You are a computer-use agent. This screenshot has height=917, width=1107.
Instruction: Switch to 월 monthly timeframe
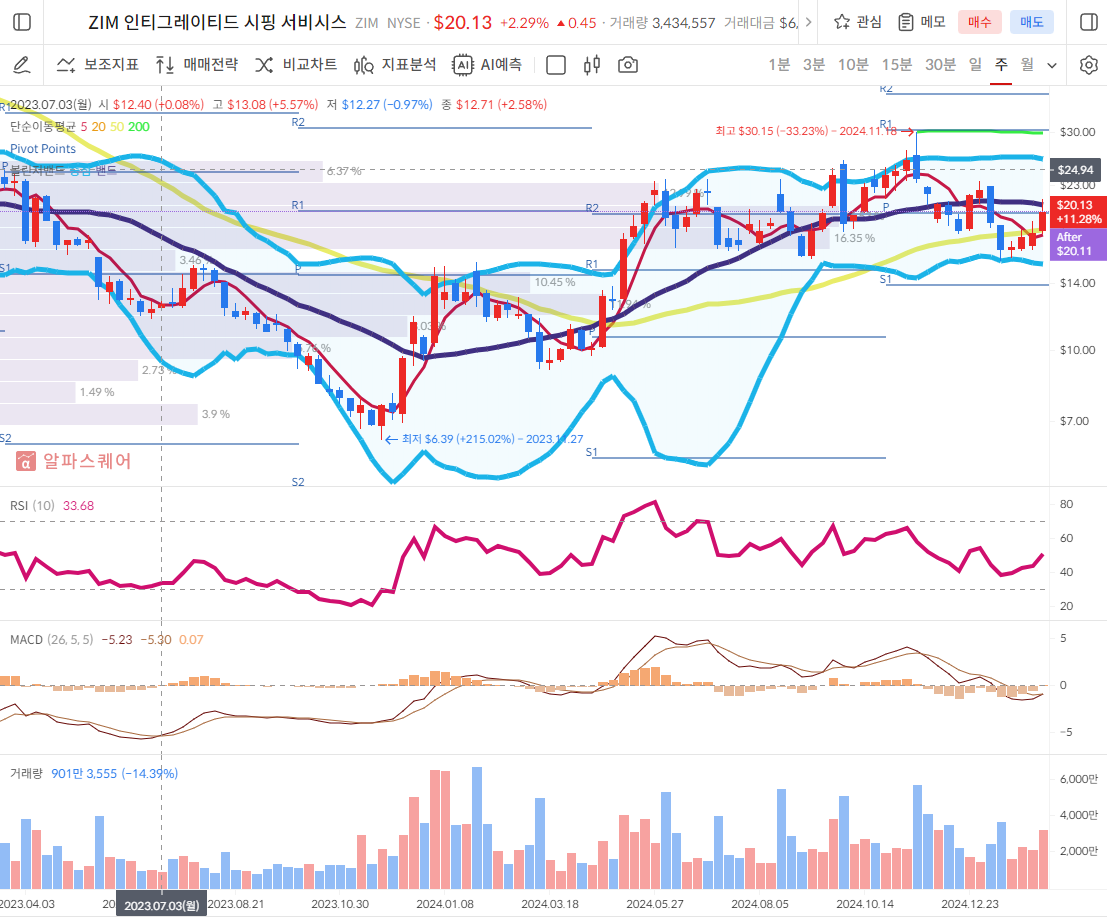[x=1027, y=65]
